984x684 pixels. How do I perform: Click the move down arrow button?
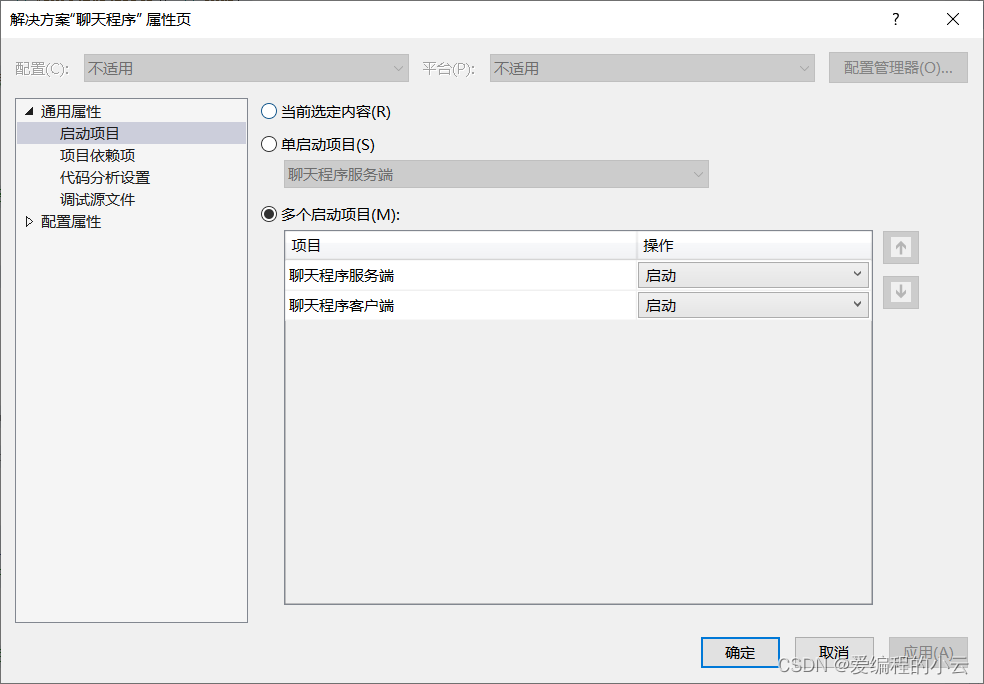click(x=901, y=292)
